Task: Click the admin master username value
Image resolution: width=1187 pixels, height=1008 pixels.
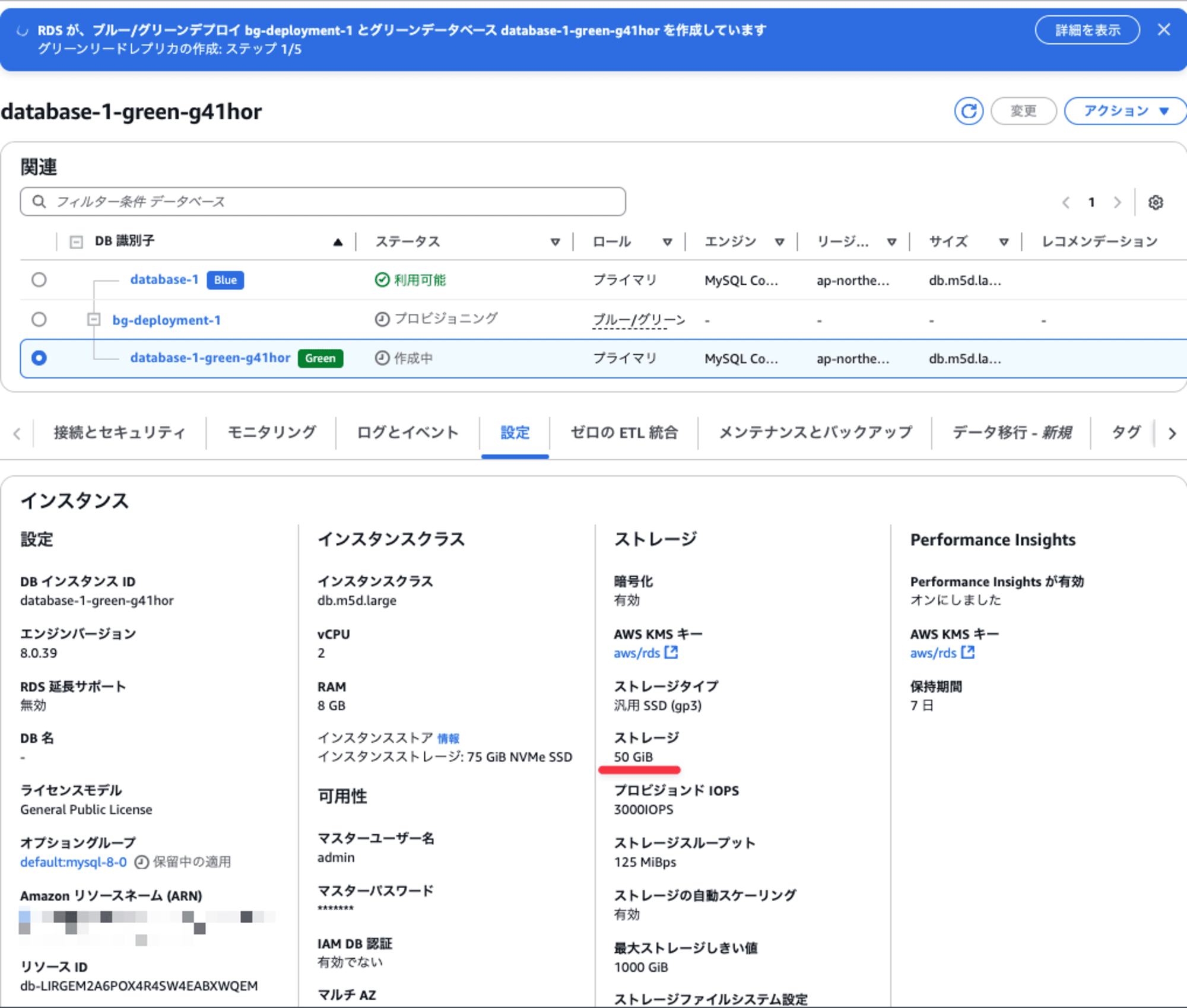Action: point(336,857)
